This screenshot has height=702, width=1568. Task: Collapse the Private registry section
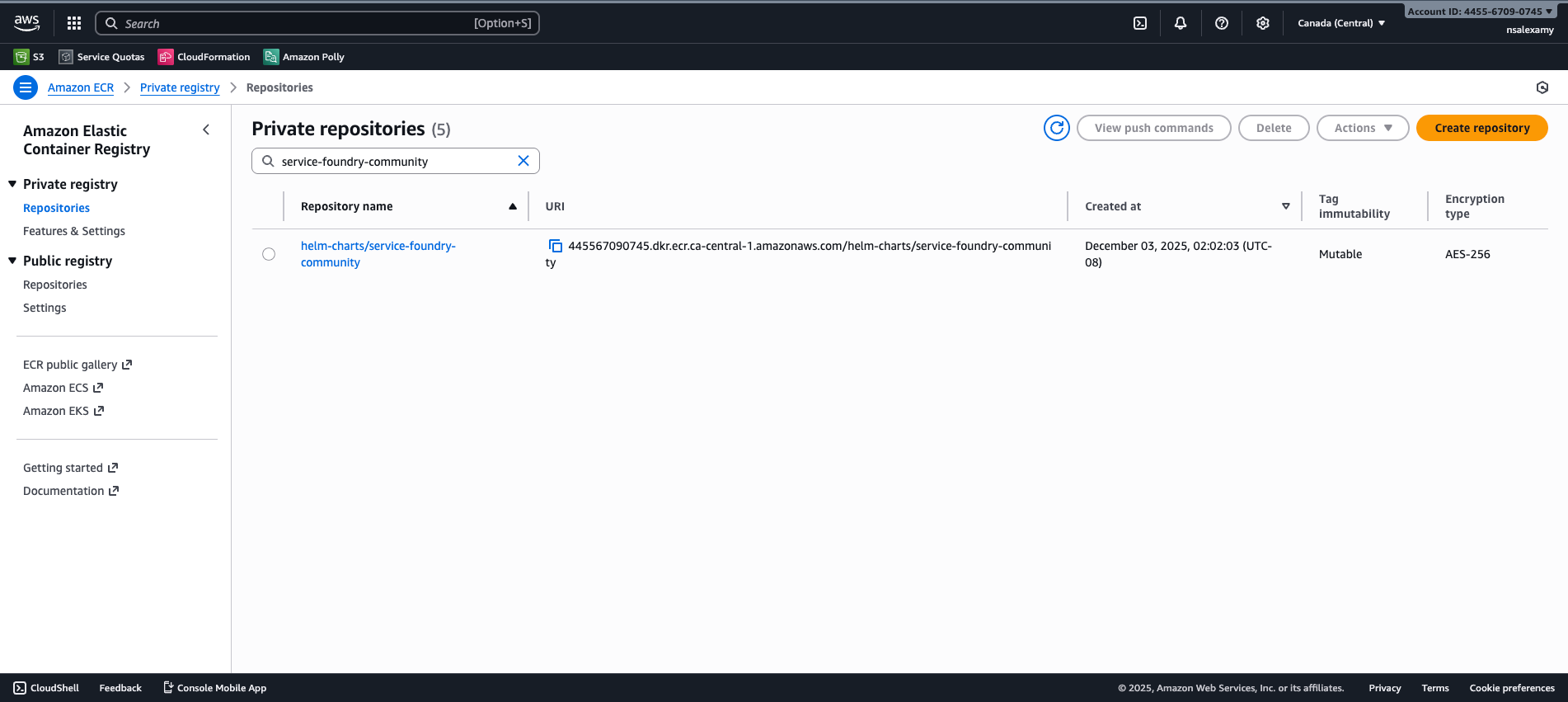(12, 184)
